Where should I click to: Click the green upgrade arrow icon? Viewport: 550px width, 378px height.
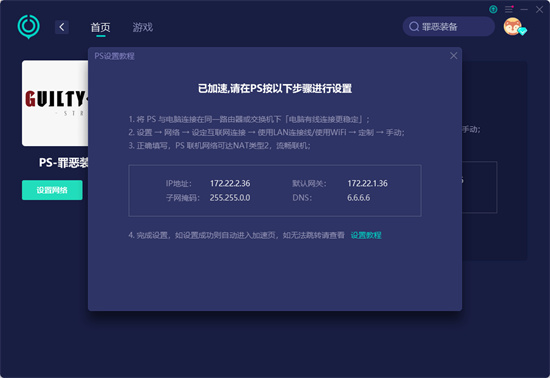point(493,9)
